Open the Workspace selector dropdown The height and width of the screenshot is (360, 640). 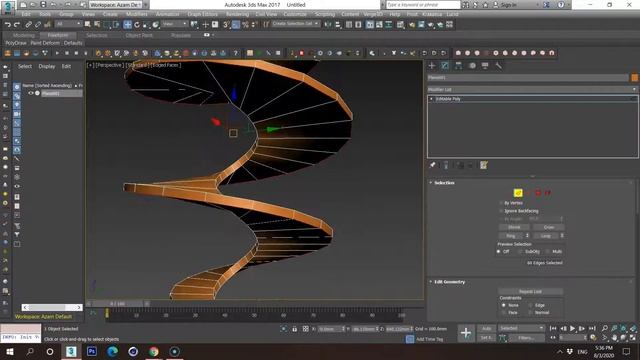[116, 5]
